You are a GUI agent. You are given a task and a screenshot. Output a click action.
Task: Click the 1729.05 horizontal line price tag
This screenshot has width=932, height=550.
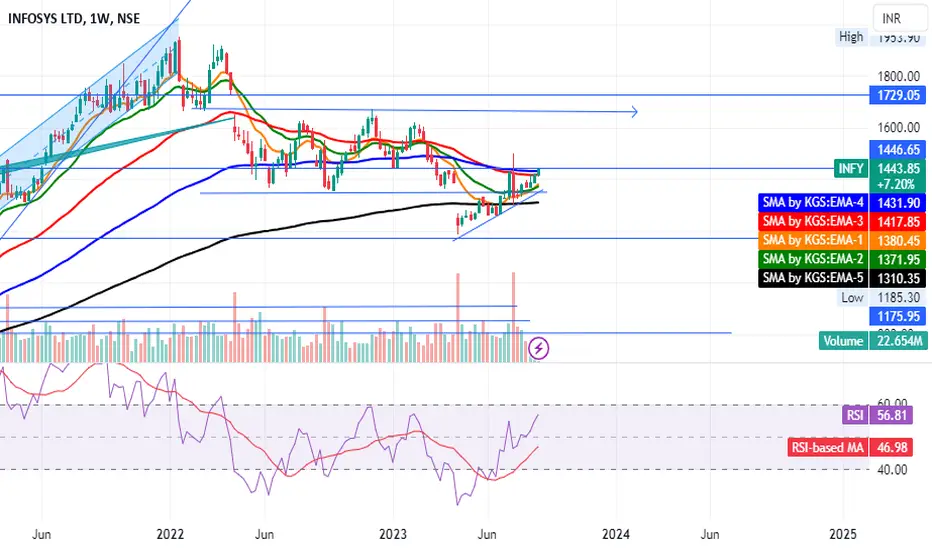coord(898,95)
